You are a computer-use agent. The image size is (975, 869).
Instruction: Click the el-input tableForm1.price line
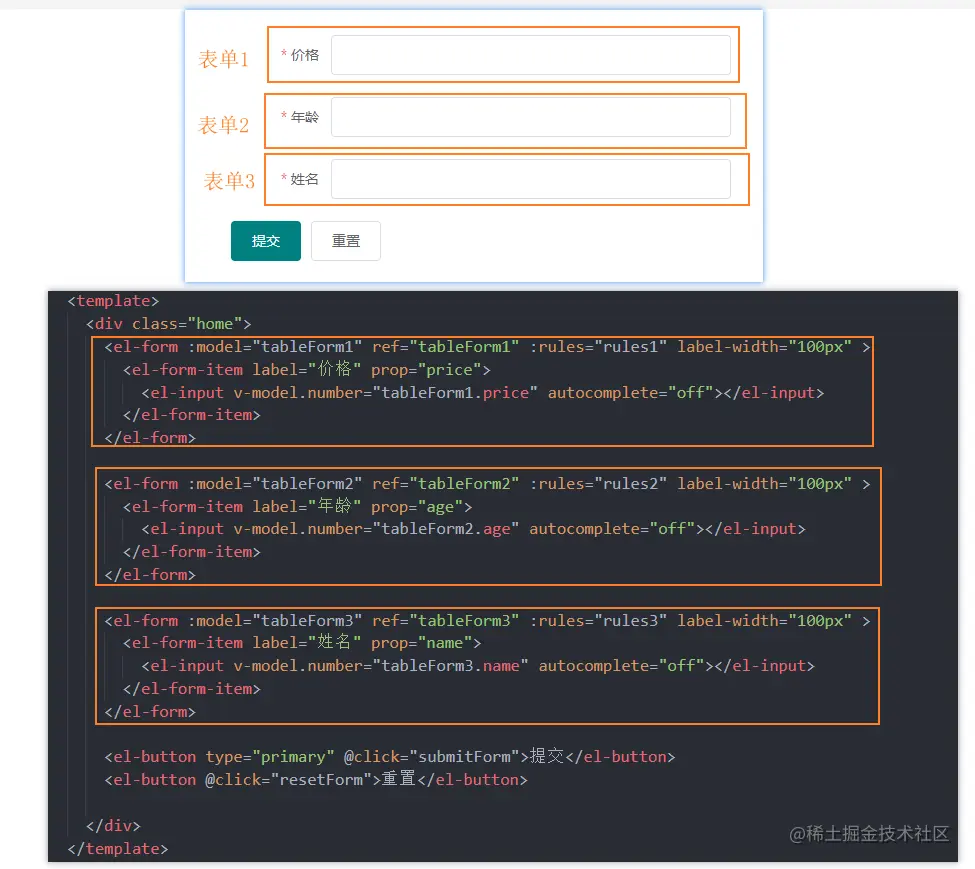point(483,393)
